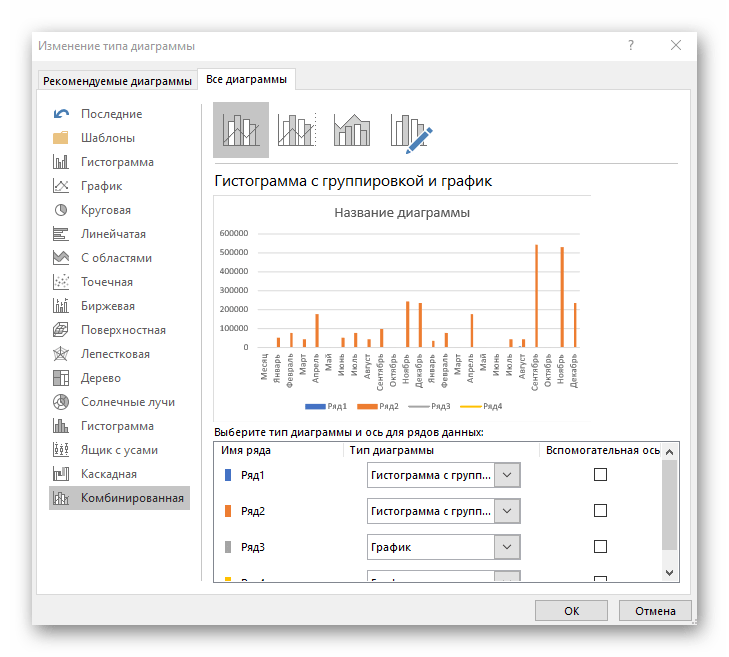Select Последние chart category

click(119, 114)
